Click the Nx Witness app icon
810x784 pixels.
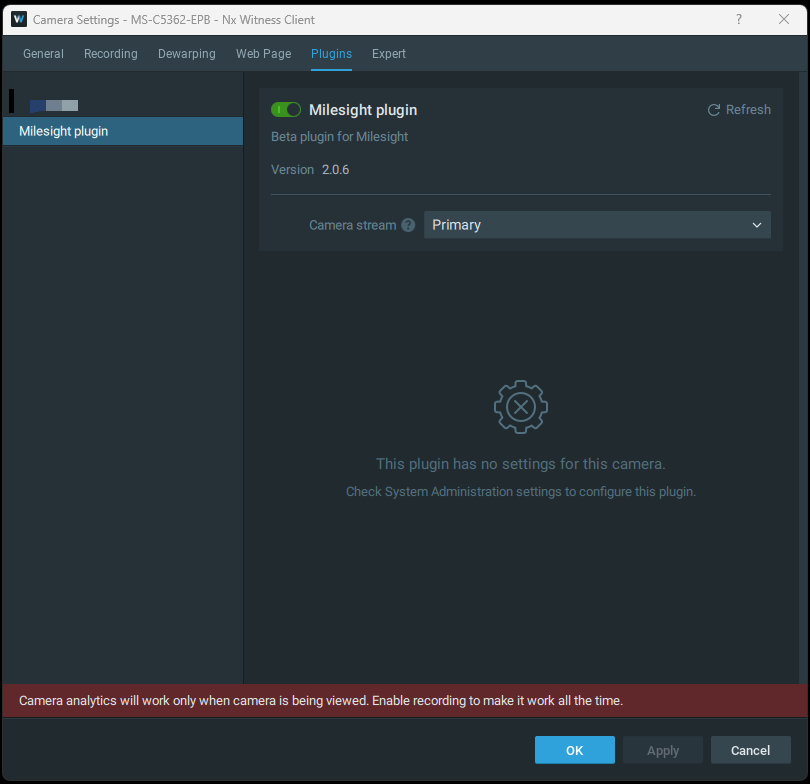click(x=19, y=20)
